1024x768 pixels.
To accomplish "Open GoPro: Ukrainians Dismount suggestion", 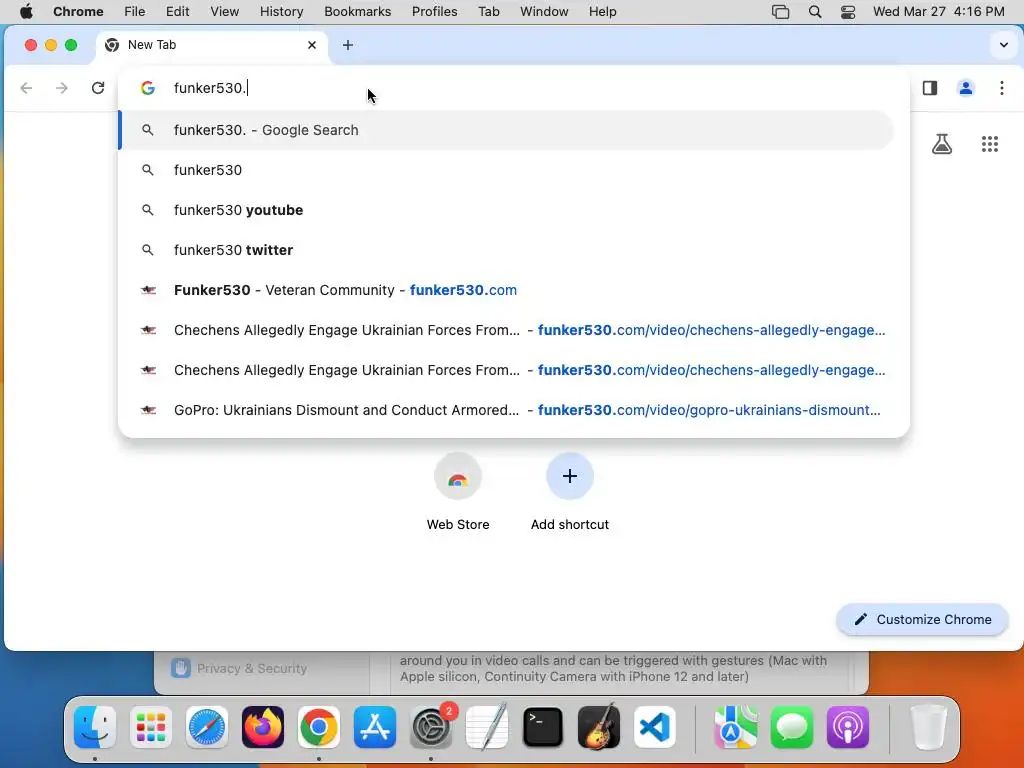I will pyautogui.click(x=507, y=410).
